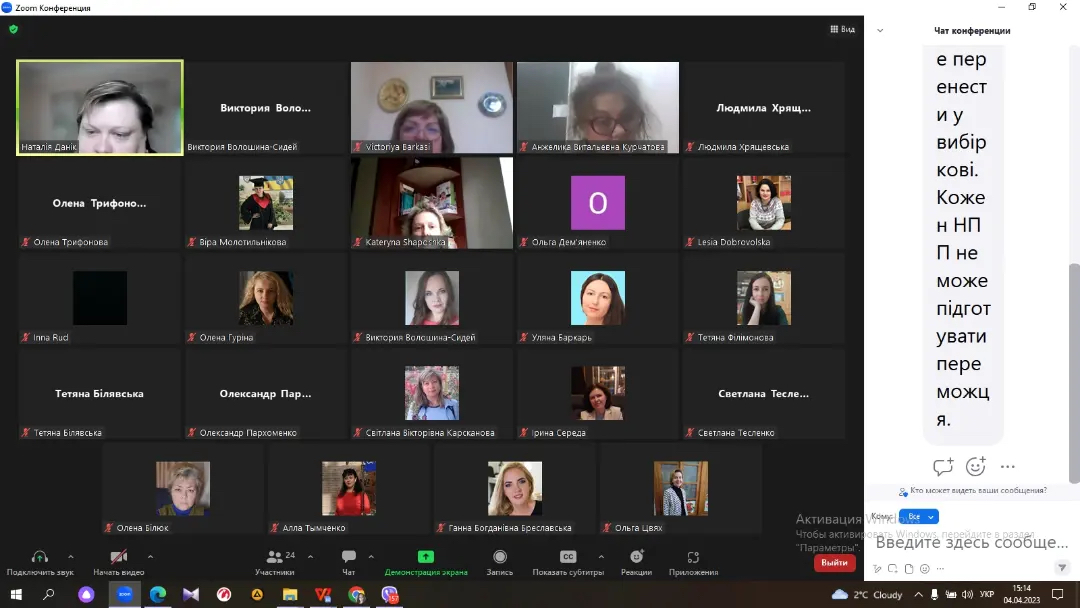Image resolution: width=1080 pixels, height=608 pixels.
Task: Join audio with Подключить звук button
Action: 40,557
